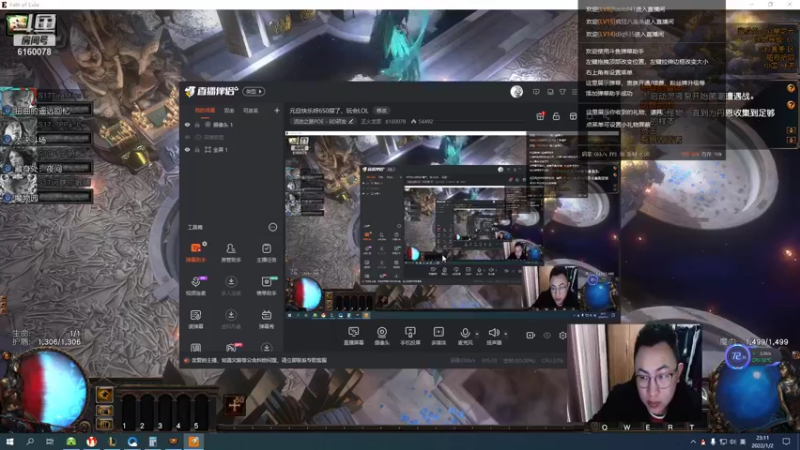Open Windows taskbar search
This screenshot has width=800, height=450.
[x=30, y=442]
